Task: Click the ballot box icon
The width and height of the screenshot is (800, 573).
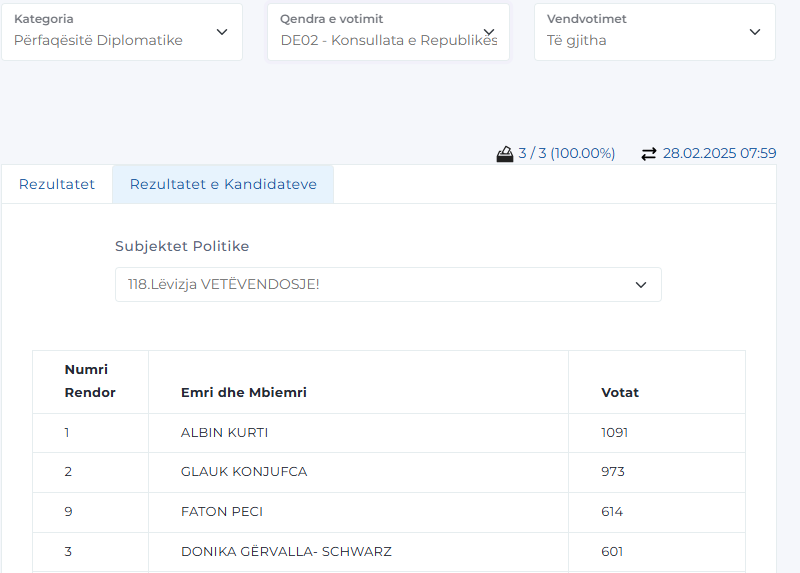Action: pyautogui.click(x=505, y=154)
